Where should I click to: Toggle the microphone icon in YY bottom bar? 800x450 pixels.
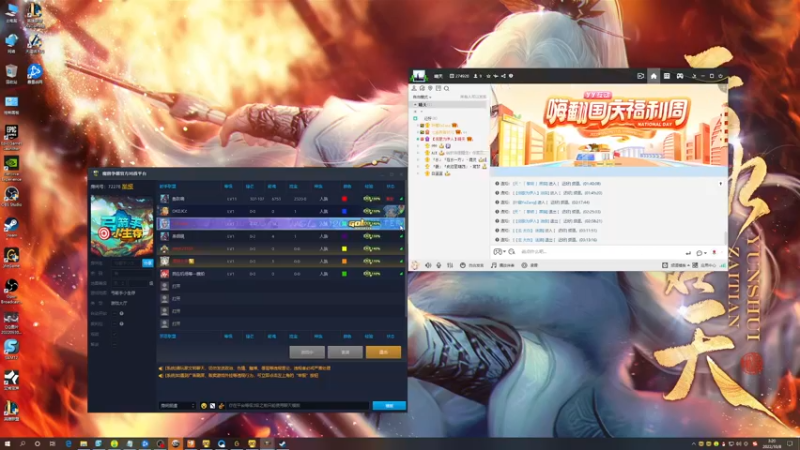(x=439, y=265)
